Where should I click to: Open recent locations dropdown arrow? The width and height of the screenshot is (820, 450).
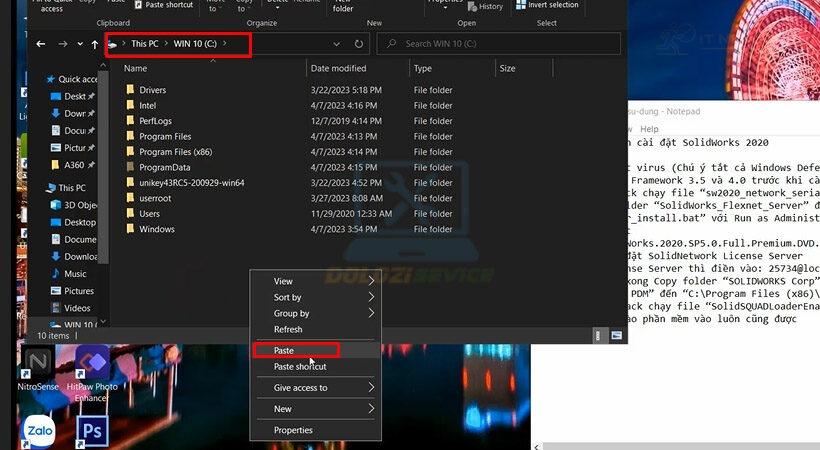point(80,44)
